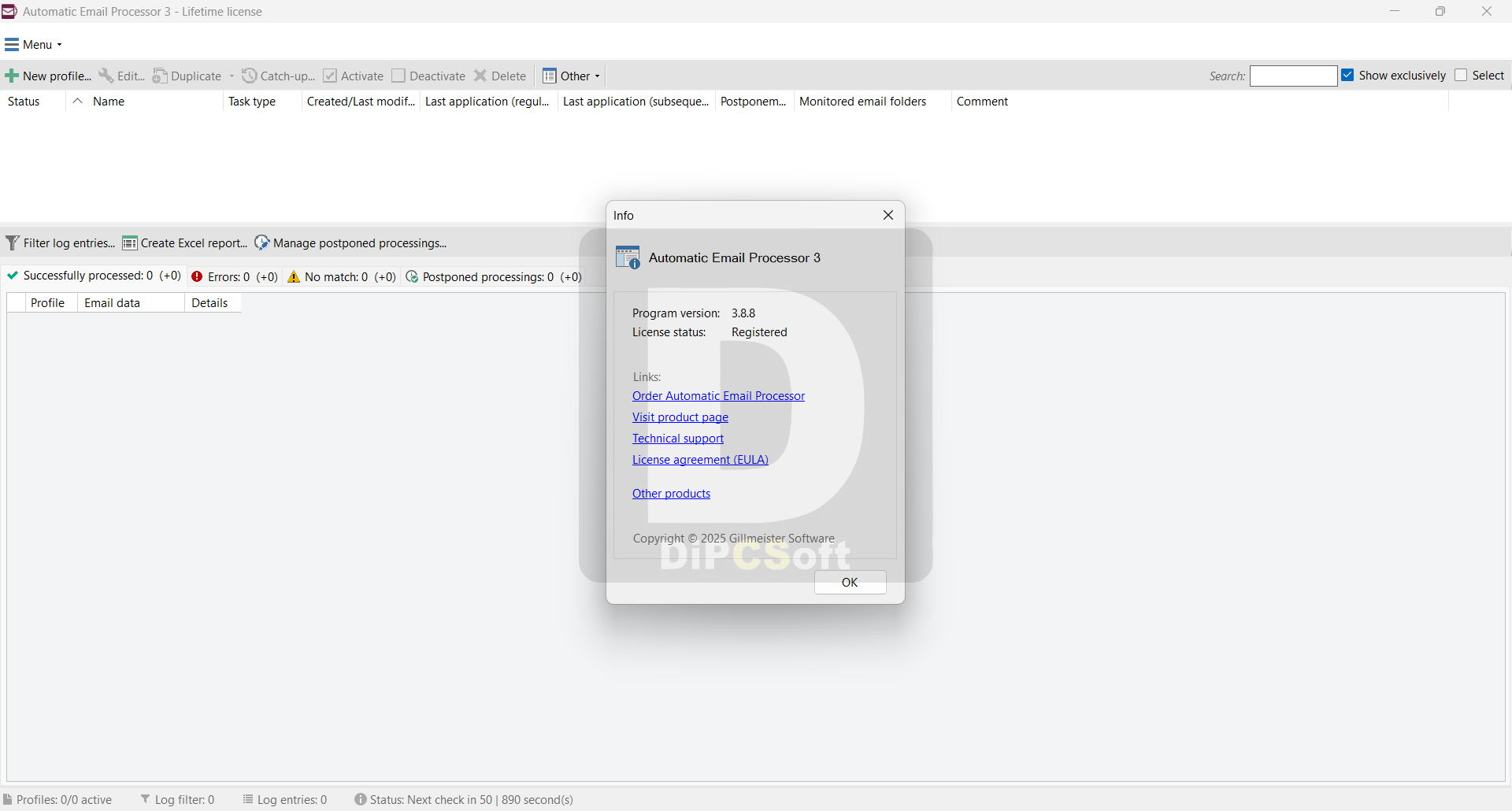Image resolution: width=1512 pixels, height=811 pixels.
Task: Click the Log filter funnel status icon
Action: coord(146,799)
